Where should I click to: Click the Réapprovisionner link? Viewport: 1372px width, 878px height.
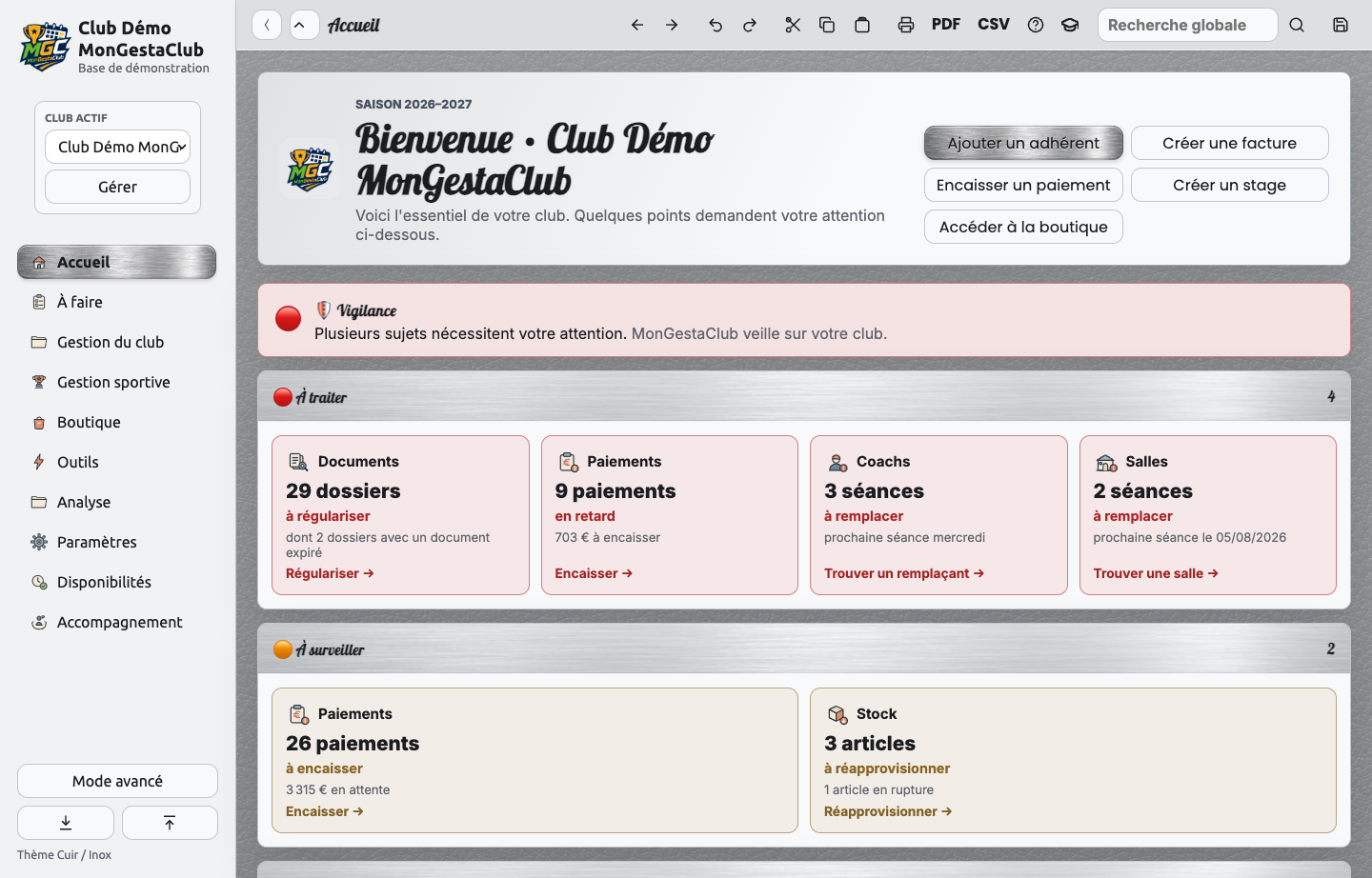pos(888,811)
